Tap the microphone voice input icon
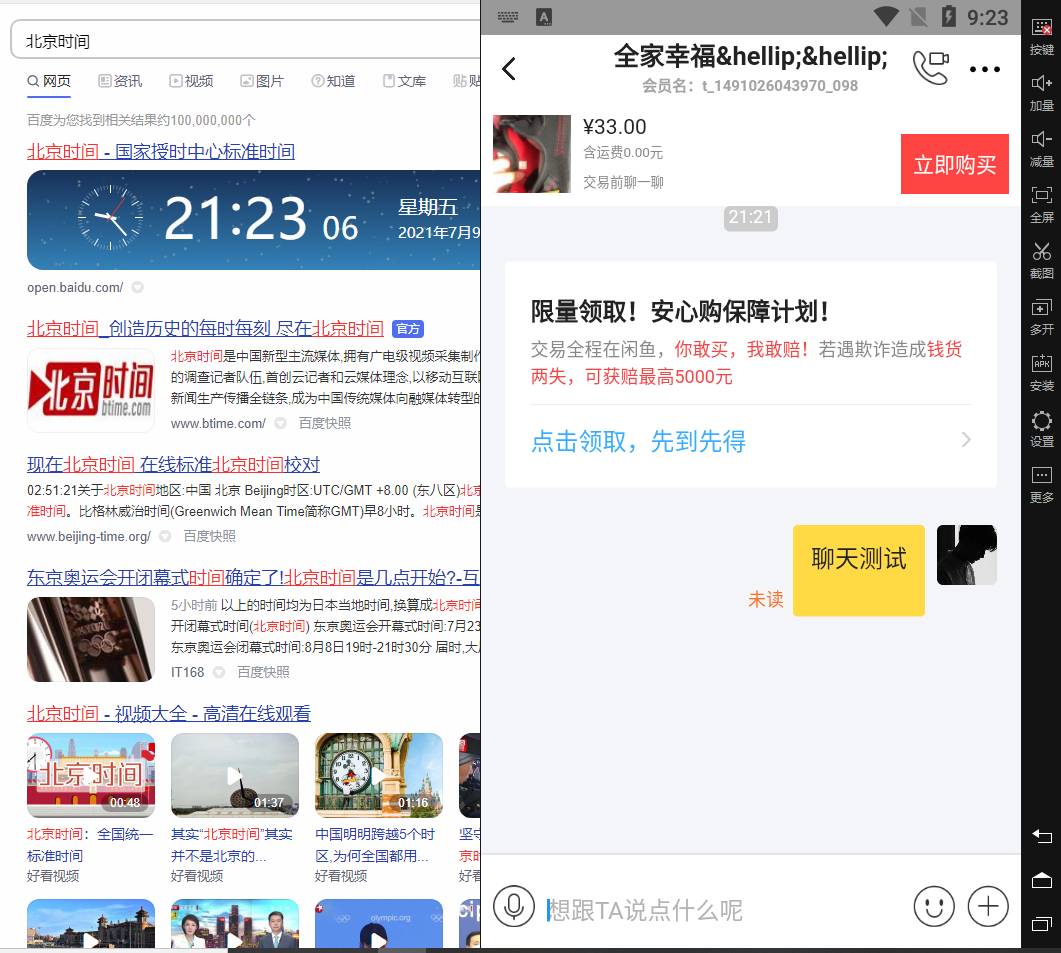 point(514,907)
